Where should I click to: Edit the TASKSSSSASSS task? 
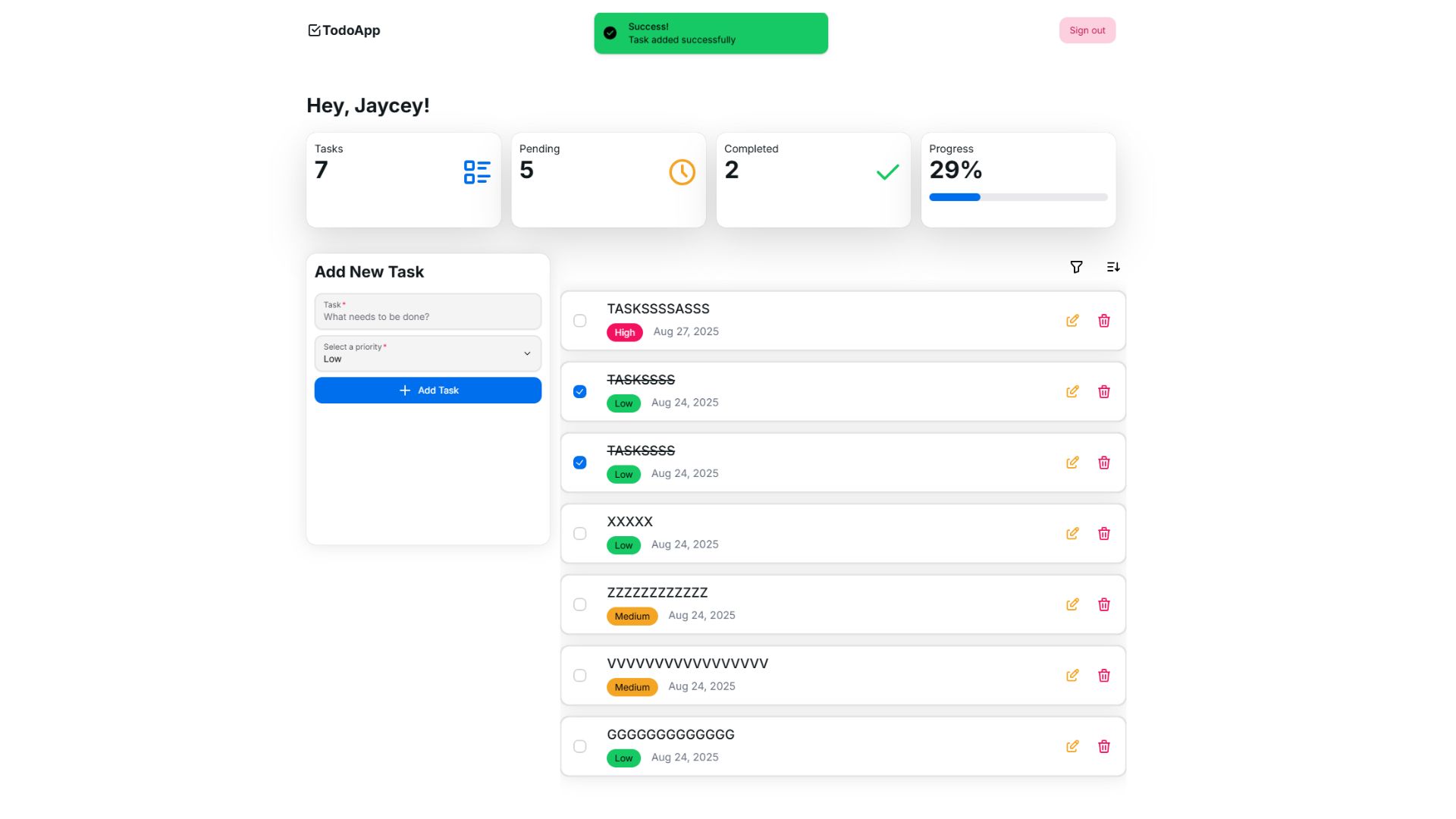pyautogui.click(x=1072, y=321)
